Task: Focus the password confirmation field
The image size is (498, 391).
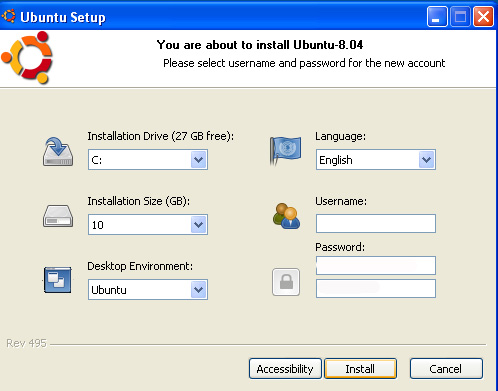Action: 376,288
